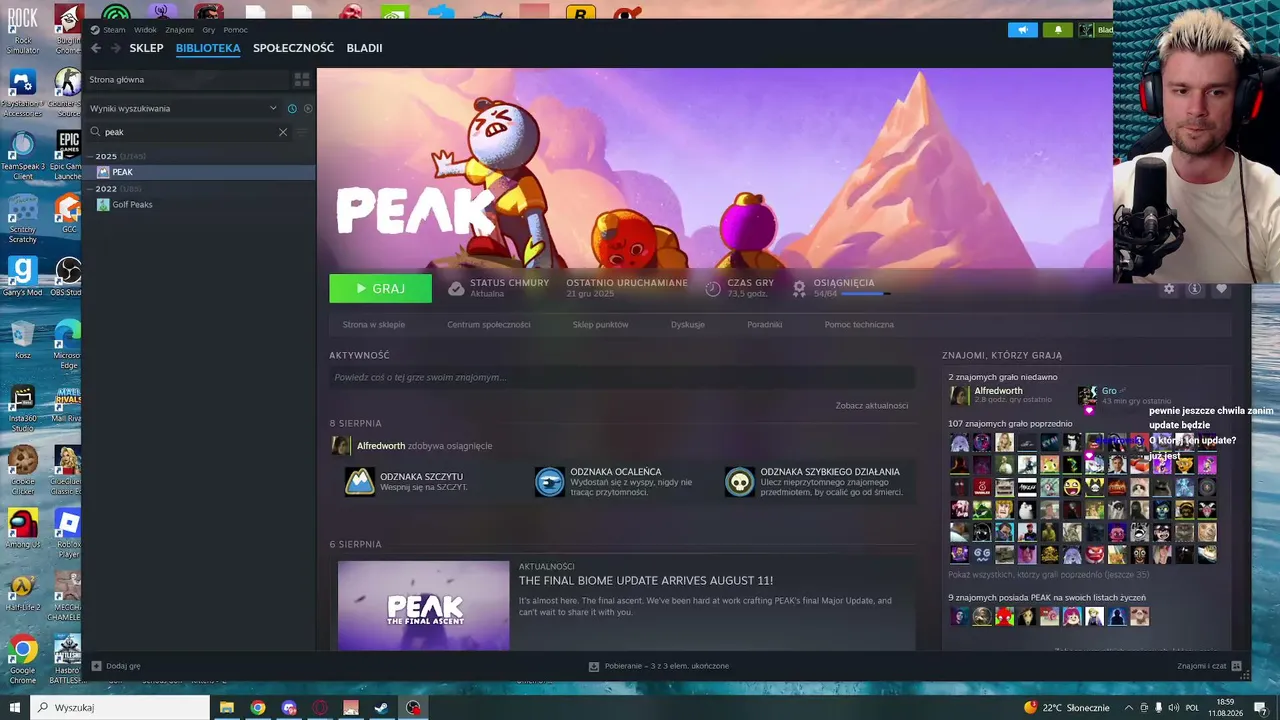
Task: Add PEAK to favorites with heart icon
Action: tap(1221, 288)
